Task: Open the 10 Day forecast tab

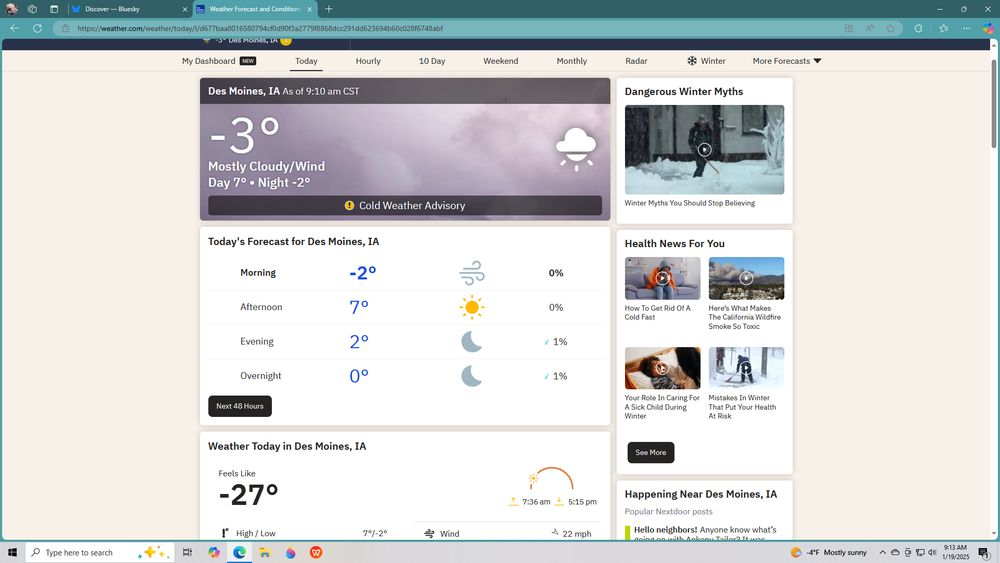Action: pos(432,61)
